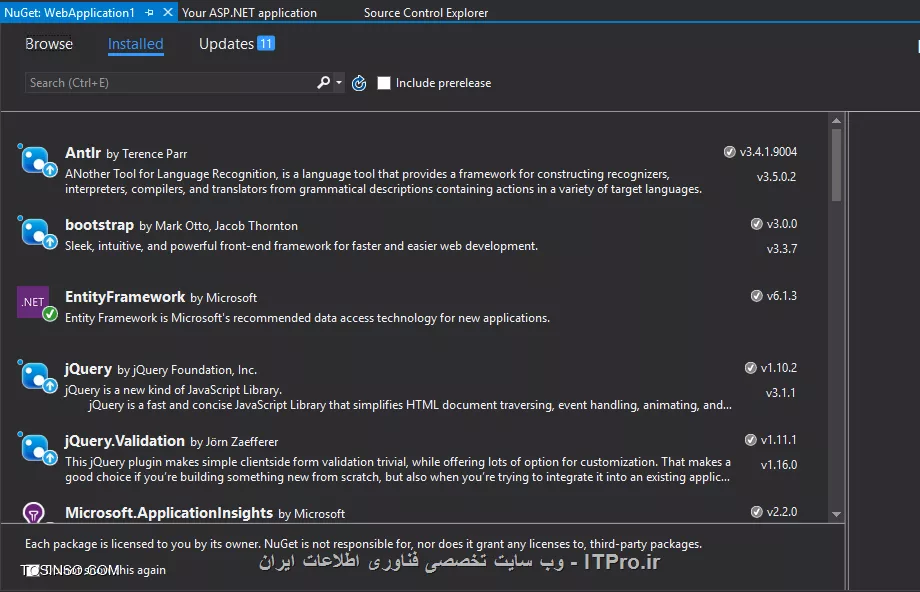Click author text Jörn Zaefferer
Image resolution: width=920 pixels, height=592 pixels.
click(x=242, y=442)
